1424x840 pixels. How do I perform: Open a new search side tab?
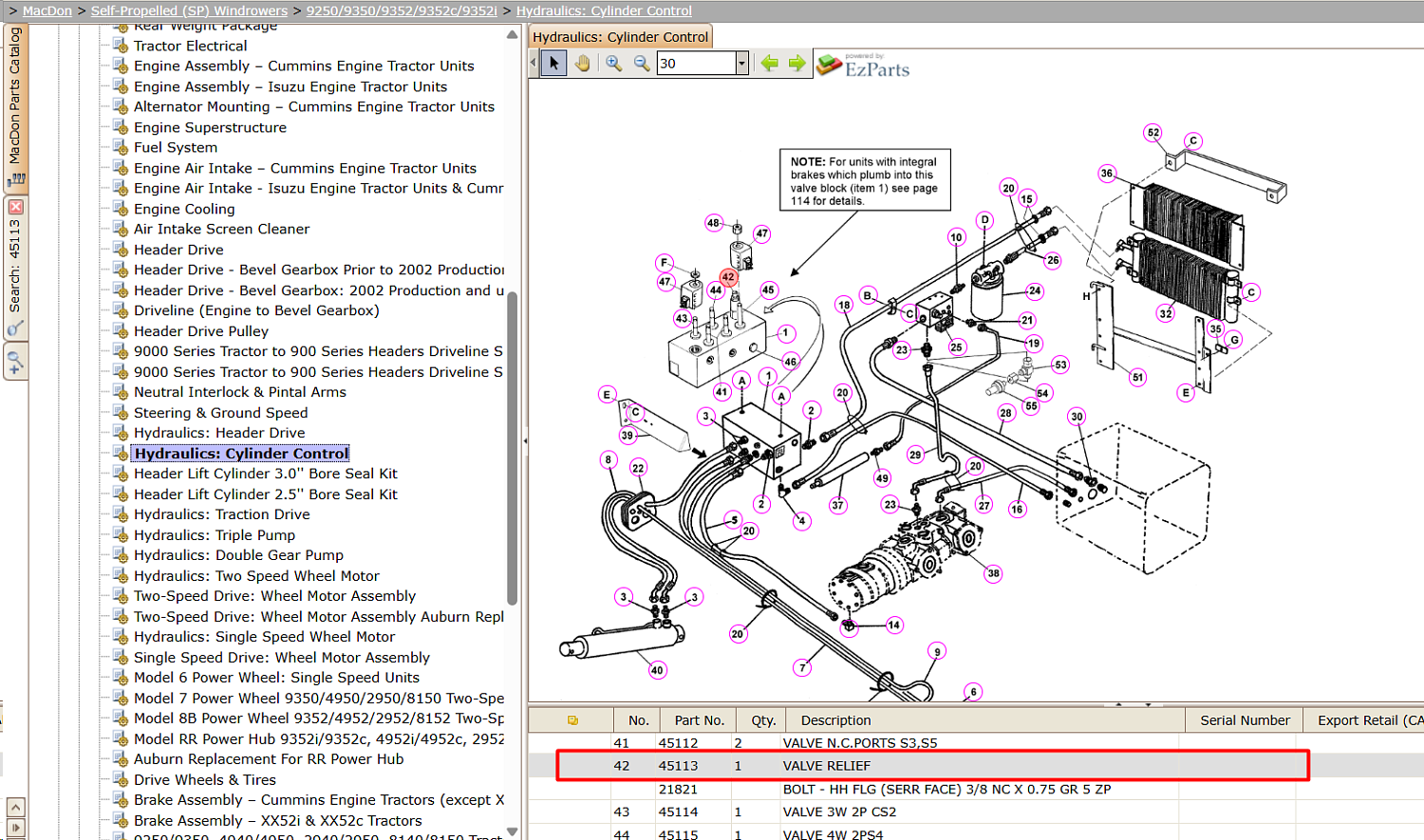[15, 362]
